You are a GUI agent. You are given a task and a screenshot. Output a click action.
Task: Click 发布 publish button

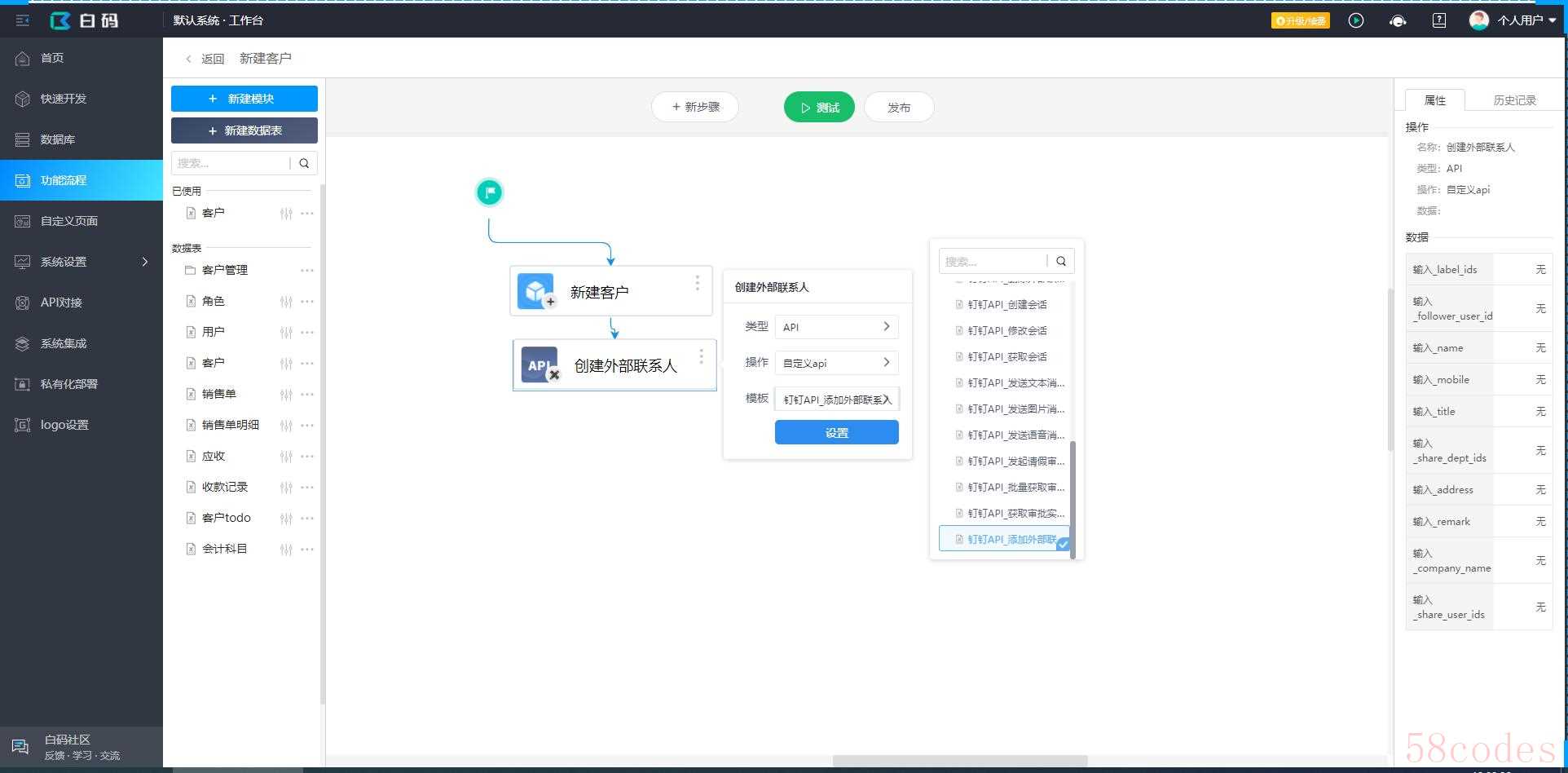click(899, 107)
